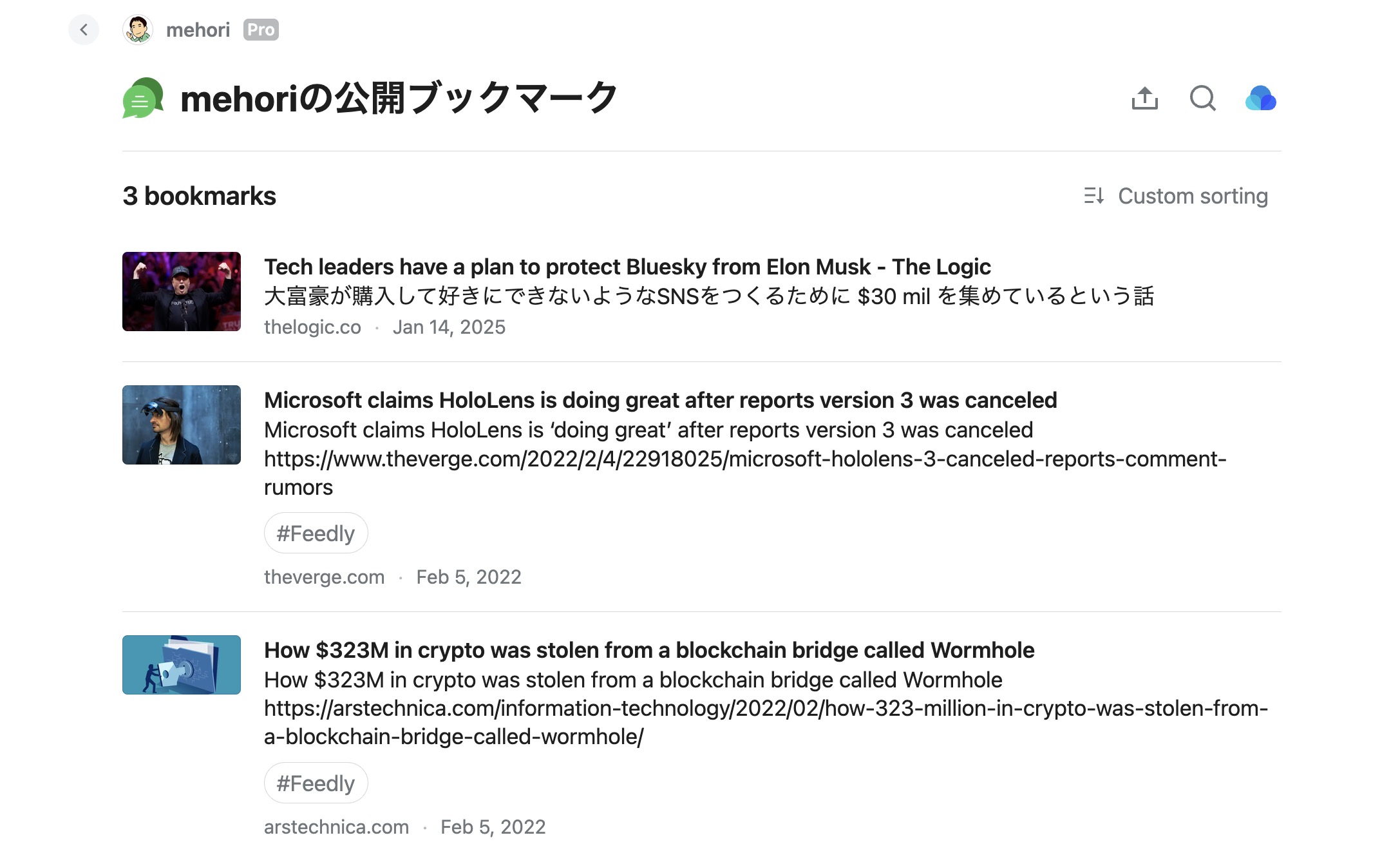Open the Wormhole crypto stolen article title
The height and width of the screenshot is (853, 1400).
(649, 650)
